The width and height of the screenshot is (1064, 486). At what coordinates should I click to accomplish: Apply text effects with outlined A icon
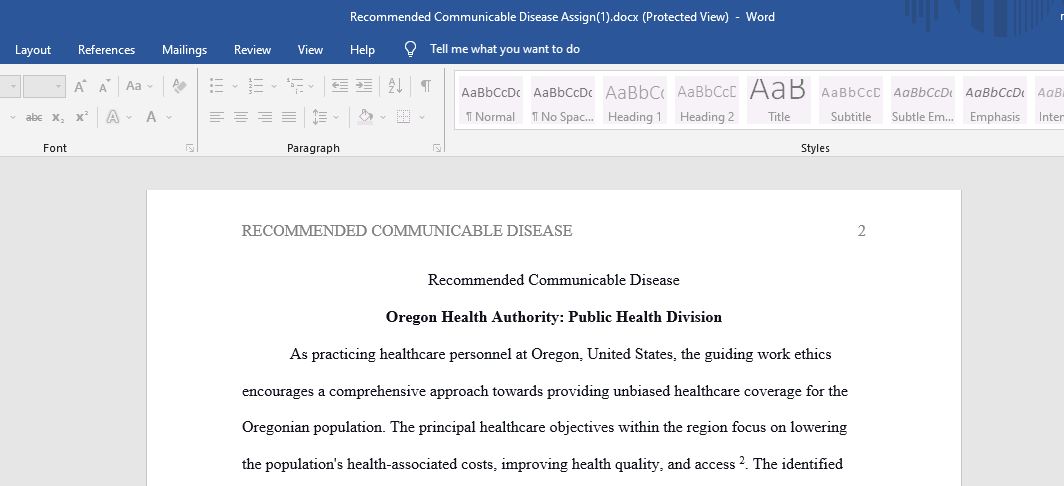point(113,117)
